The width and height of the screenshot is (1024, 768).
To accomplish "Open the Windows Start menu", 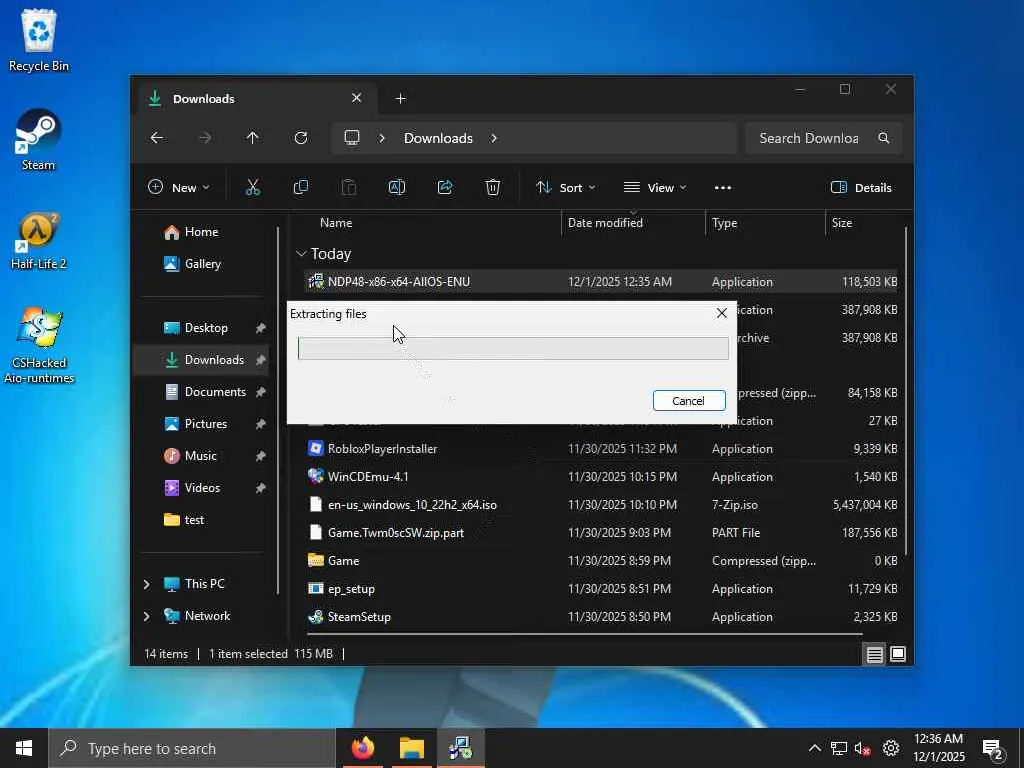I will pos(24,748).
